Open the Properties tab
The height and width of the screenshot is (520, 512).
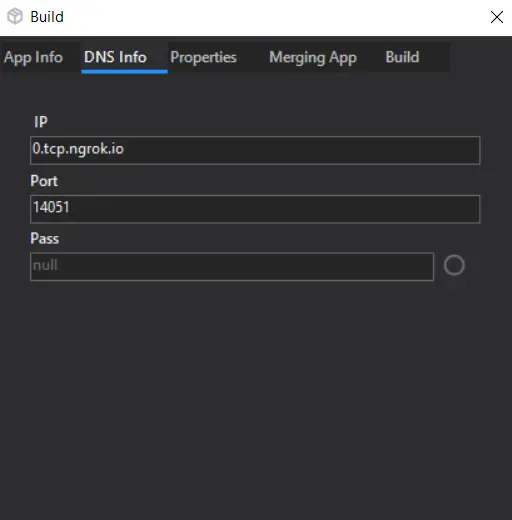203,57
